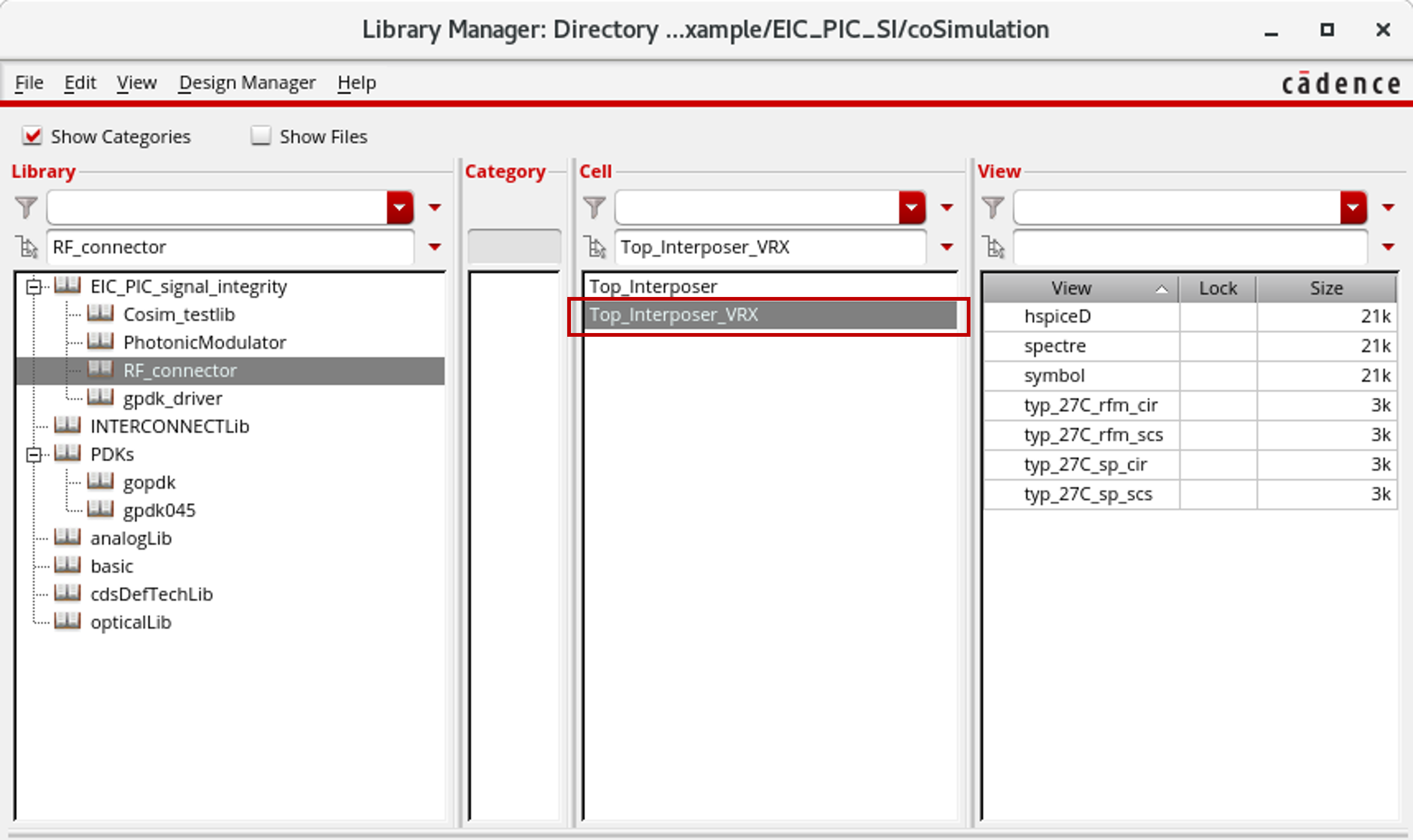The width and height of the screenshot is (1413, 840).
Task: Click the cadence logo
Action: [1341, 84]
